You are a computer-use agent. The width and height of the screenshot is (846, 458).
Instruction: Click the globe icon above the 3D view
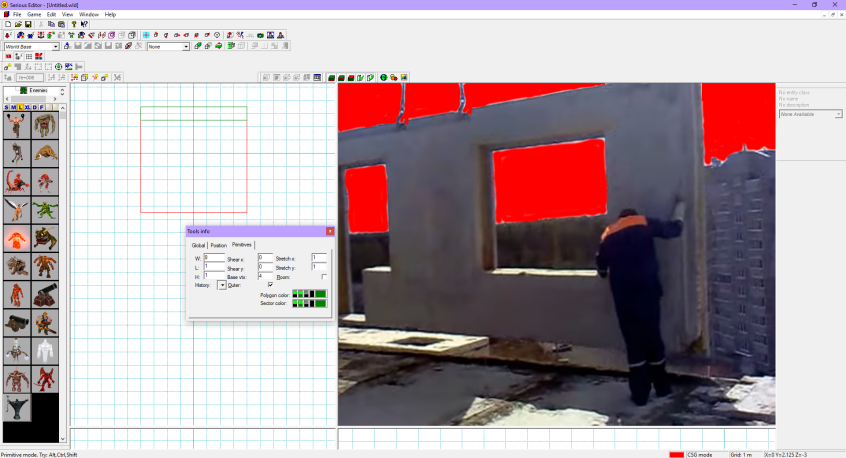384,78
